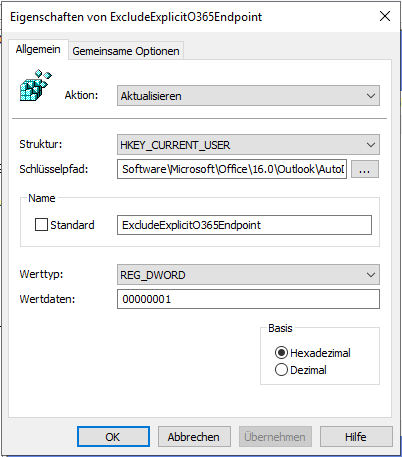Screen dimensions: 402x457
Task: Switch to the Allgemein tab
Action: click(38, 49)
